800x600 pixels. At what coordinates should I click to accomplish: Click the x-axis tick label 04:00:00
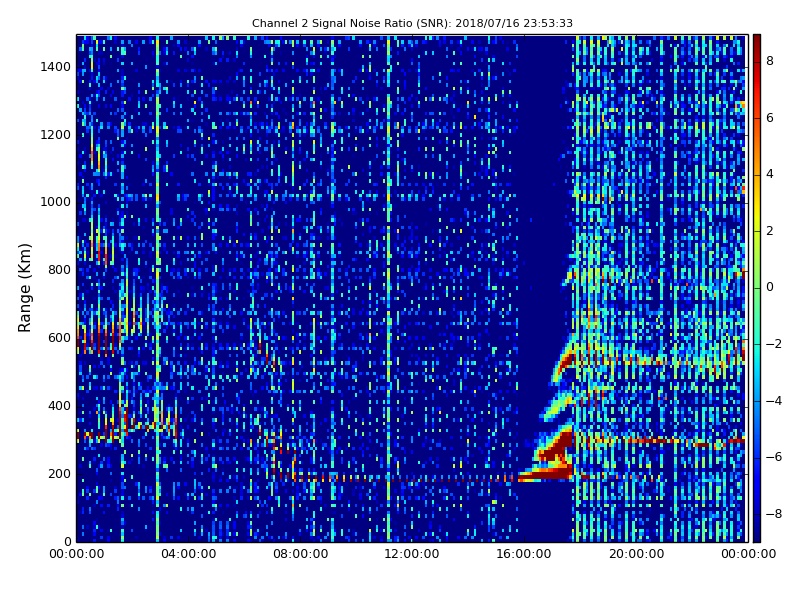(x=189, y=554)
